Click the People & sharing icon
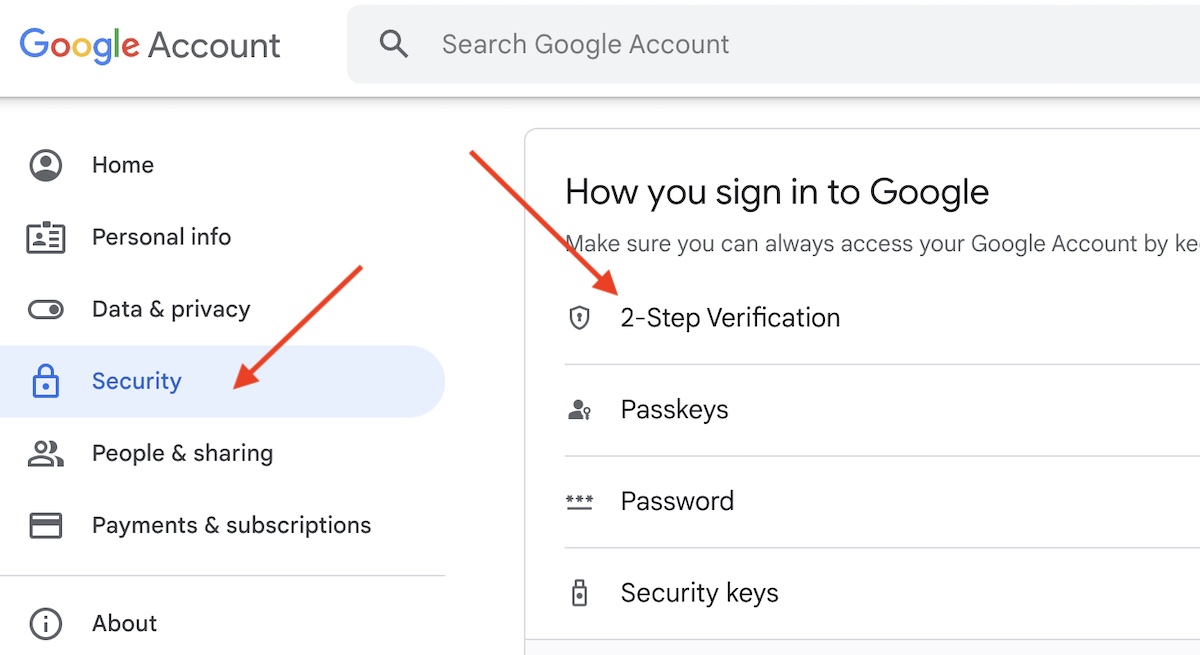The height and width of the screenshot is (655, 1200). tap(46, 453)
